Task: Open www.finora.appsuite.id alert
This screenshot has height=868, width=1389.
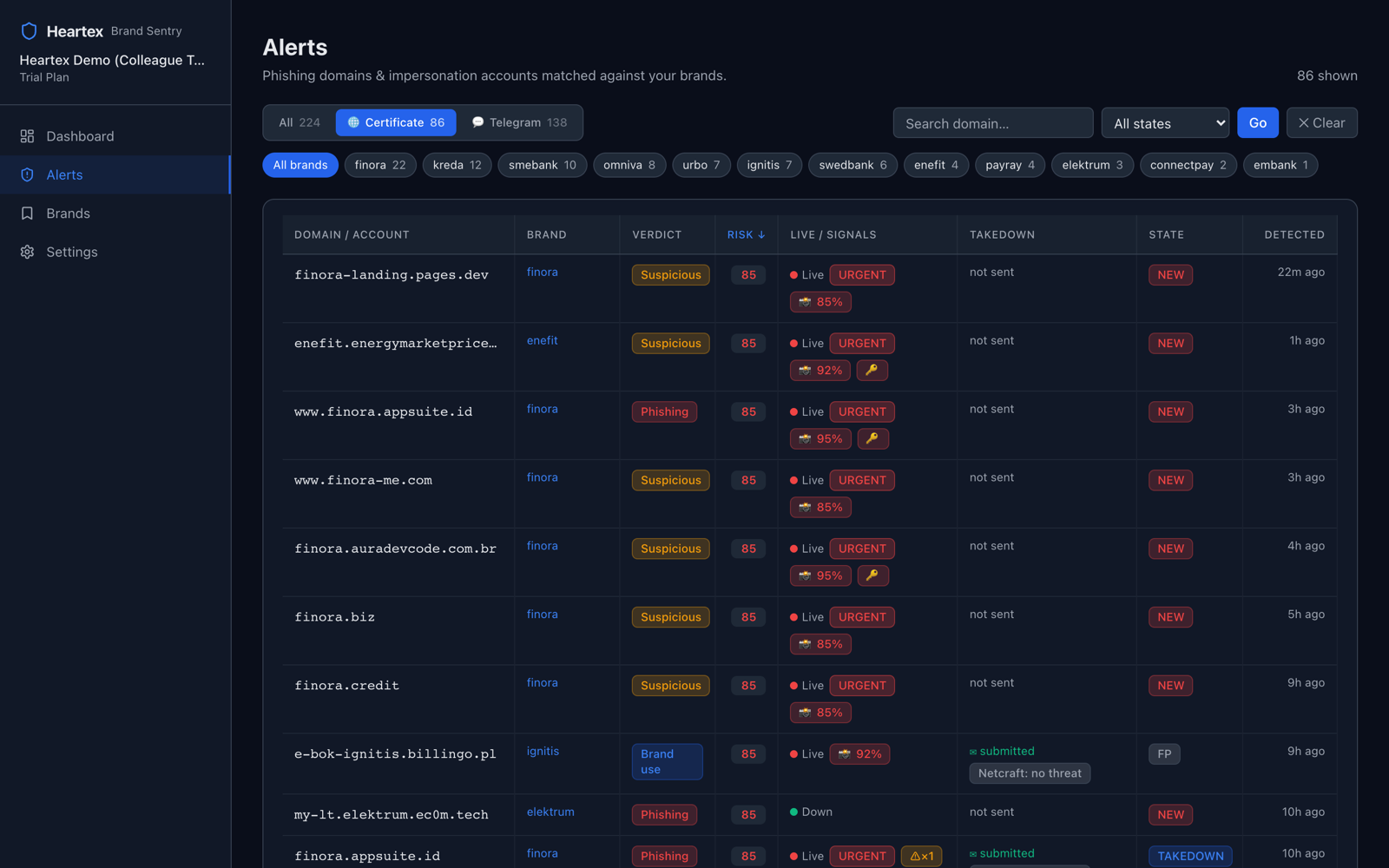Action: 384,412
